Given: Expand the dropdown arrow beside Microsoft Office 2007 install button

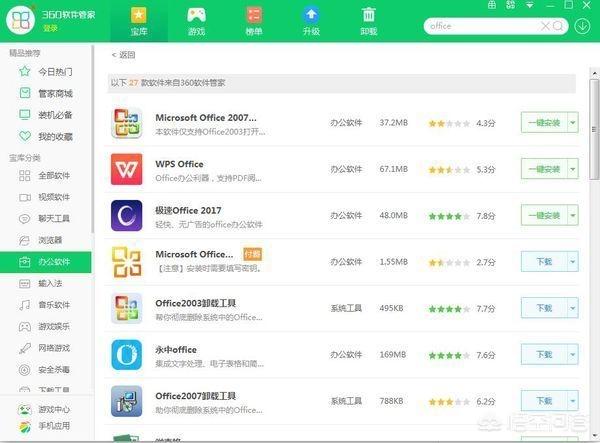Looking at the screenshot, I should [x=573, y=123].
